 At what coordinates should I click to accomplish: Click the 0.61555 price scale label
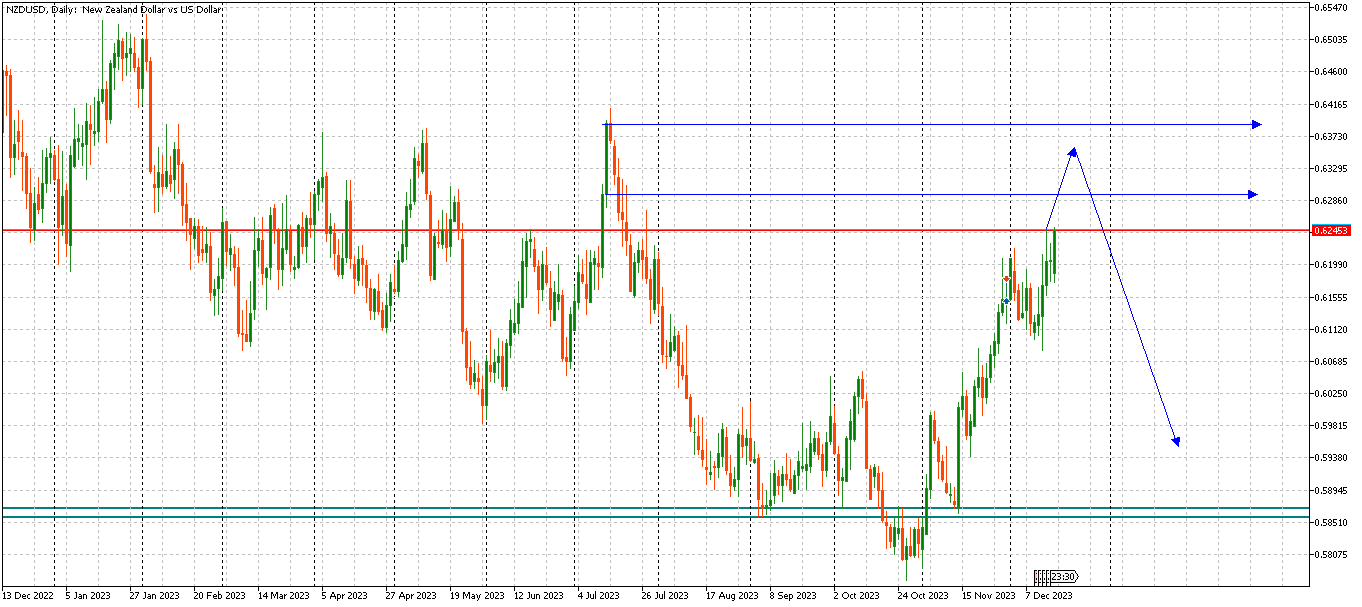point(1332,297)
